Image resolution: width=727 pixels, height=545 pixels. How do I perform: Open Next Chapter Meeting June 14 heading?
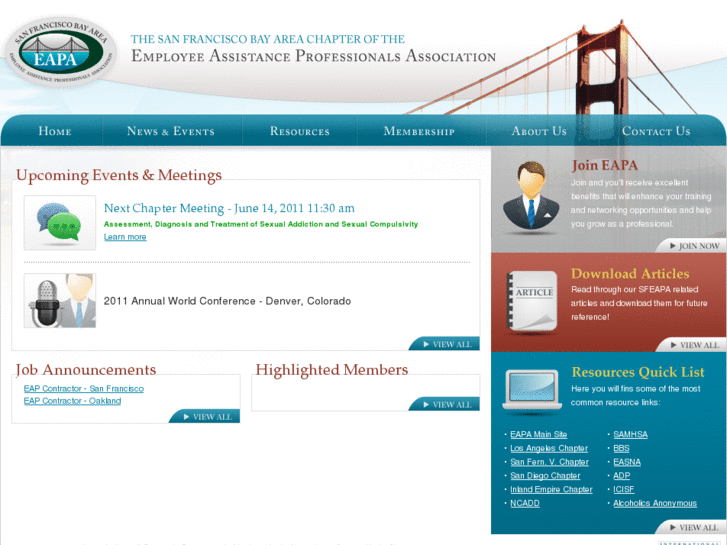[x=229, y=208]
